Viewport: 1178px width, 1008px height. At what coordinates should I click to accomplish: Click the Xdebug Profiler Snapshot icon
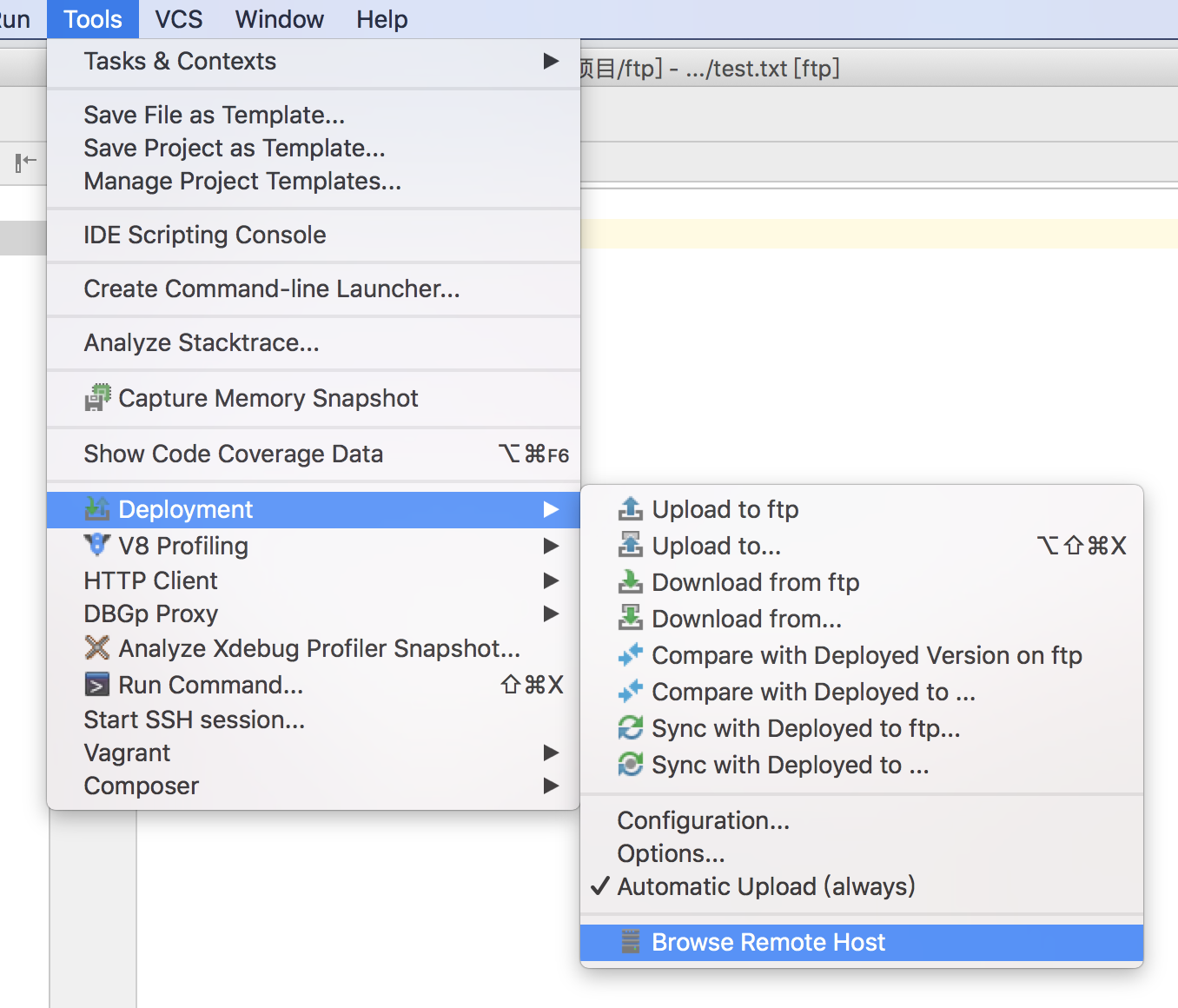[96, 648]
